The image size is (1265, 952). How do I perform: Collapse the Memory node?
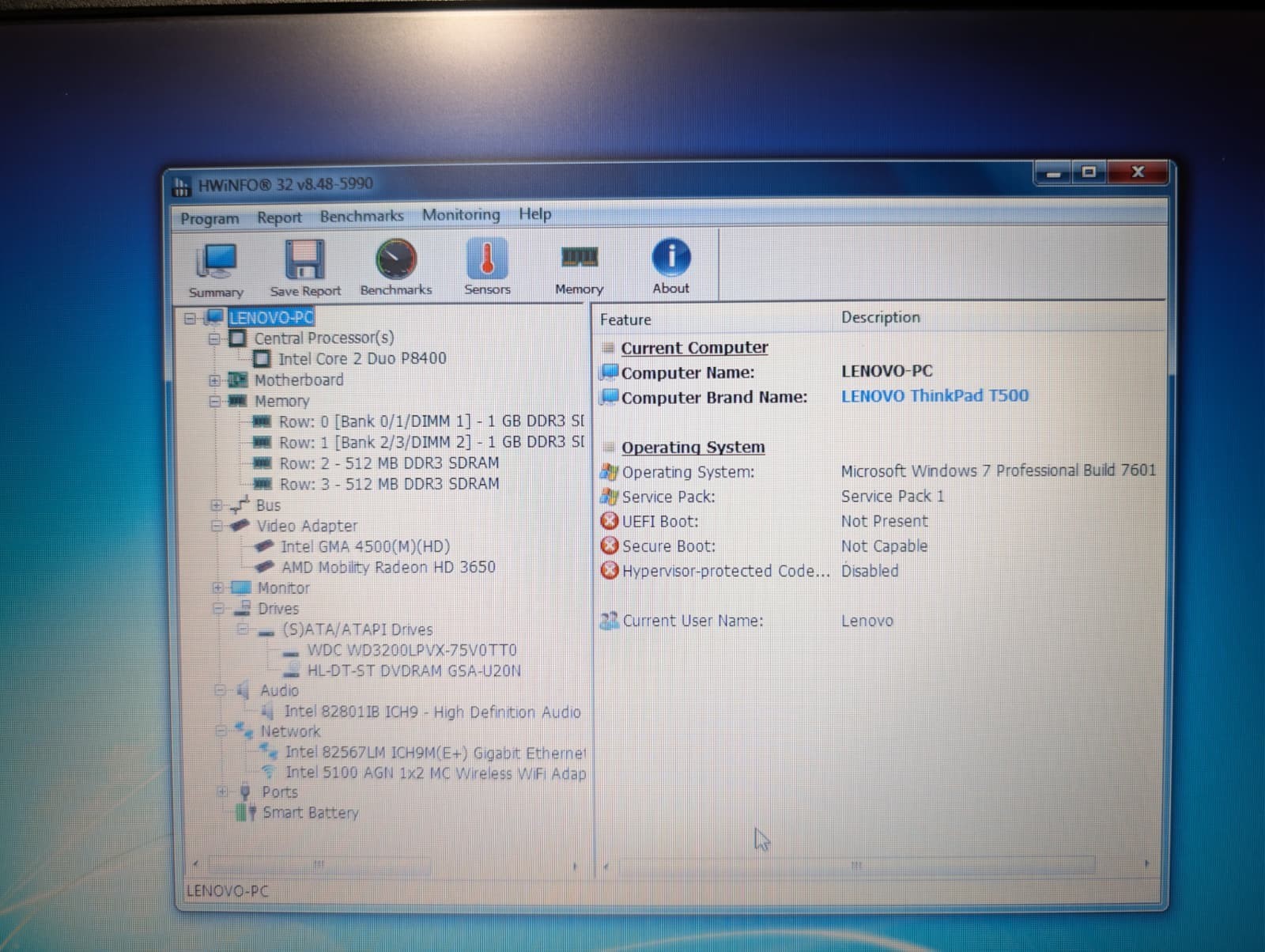coord(214,401)
